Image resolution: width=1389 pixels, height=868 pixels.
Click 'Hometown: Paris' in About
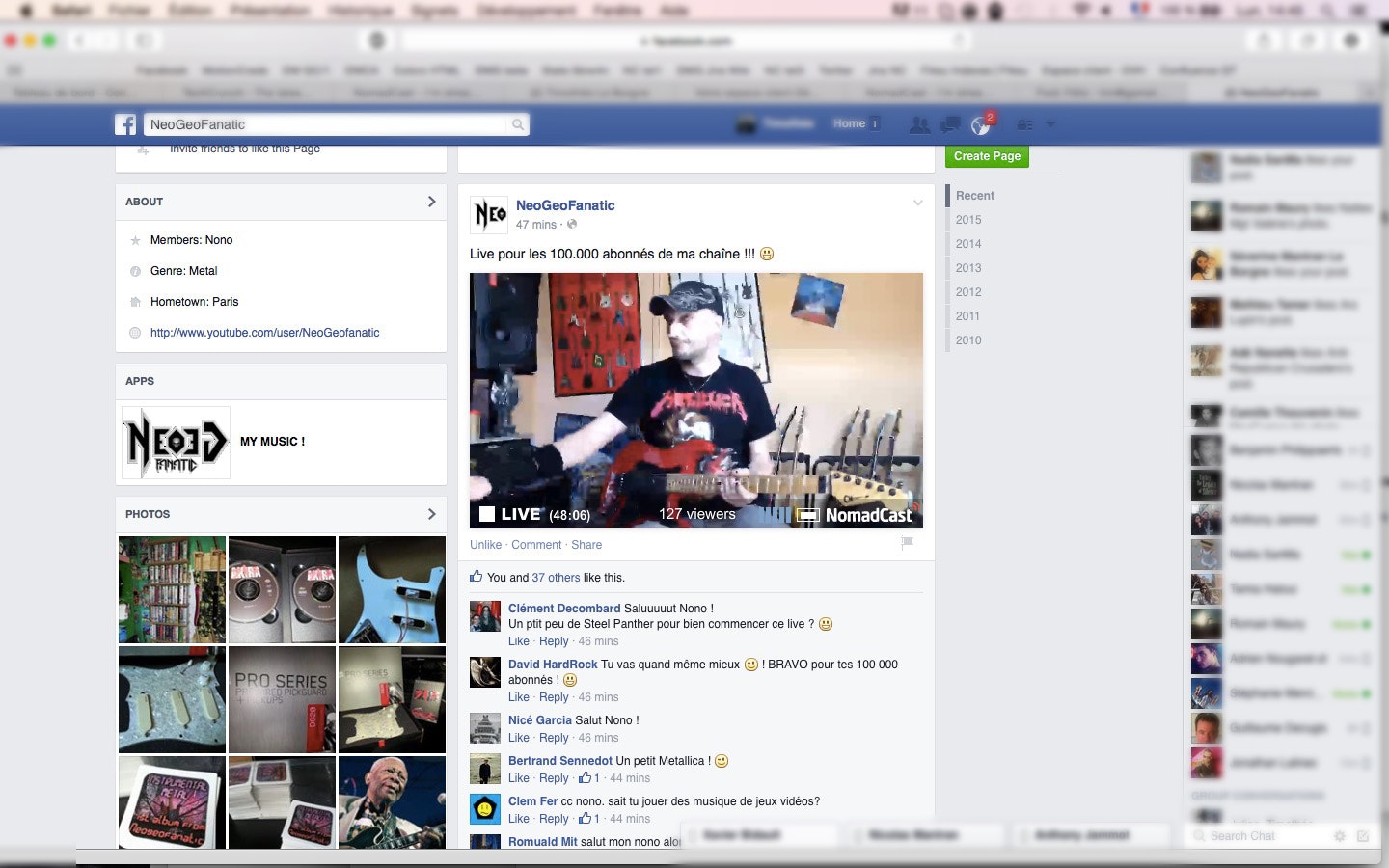[x=194, y=302]
